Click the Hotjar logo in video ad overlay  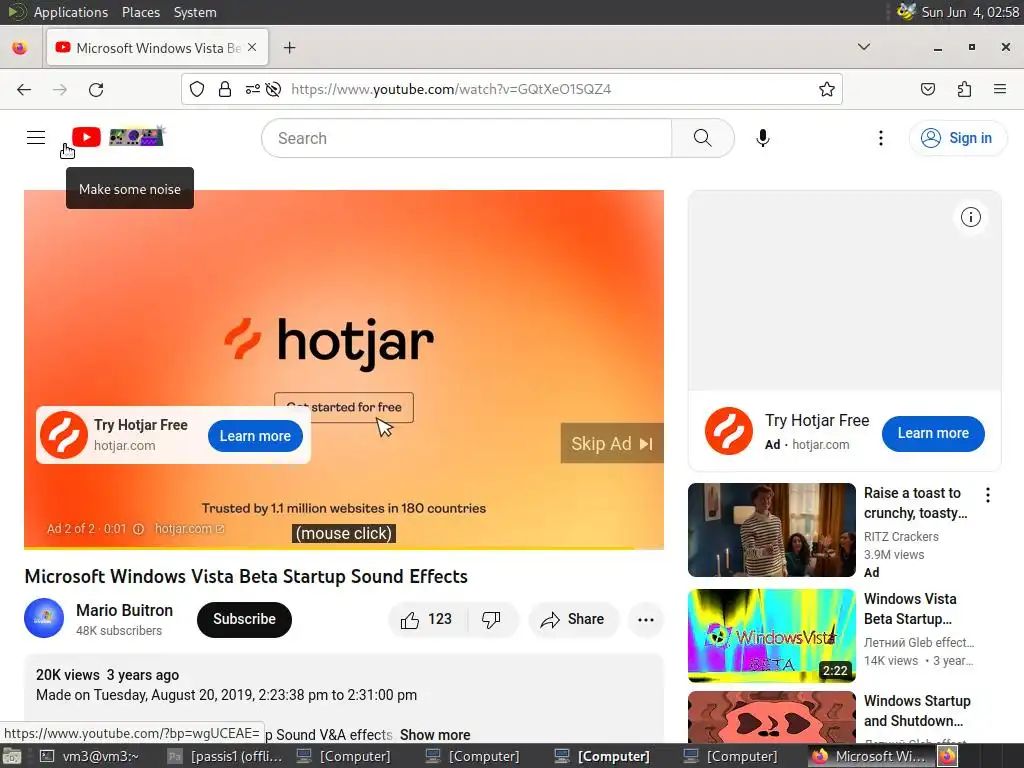[64, 435]
